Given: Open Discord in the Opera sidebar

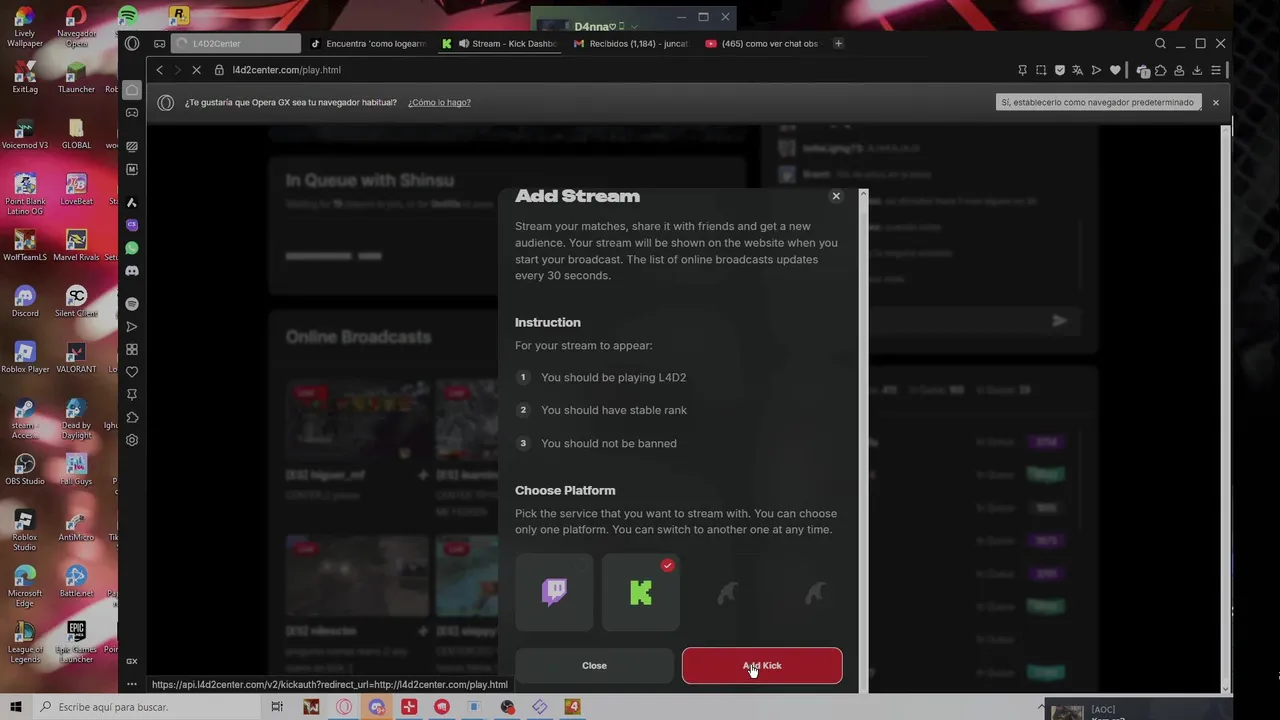Looking at the screenshot, I should click(x=132, y=271).
